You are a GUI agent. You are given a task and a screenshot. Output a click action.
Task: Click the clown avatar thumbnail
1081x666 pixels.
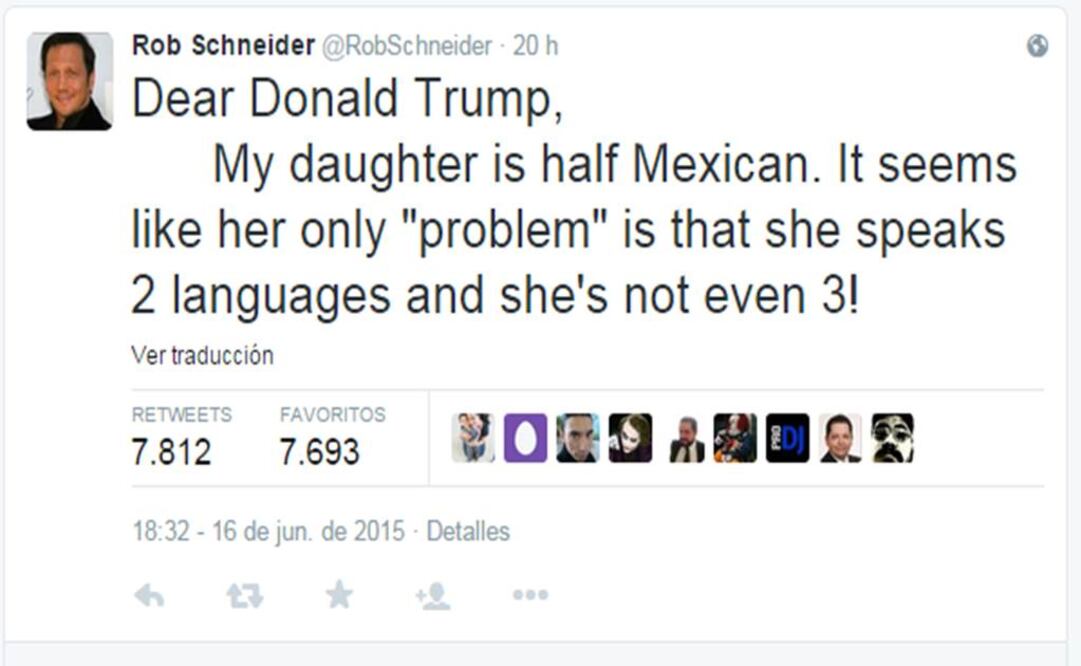coord(735,438)
